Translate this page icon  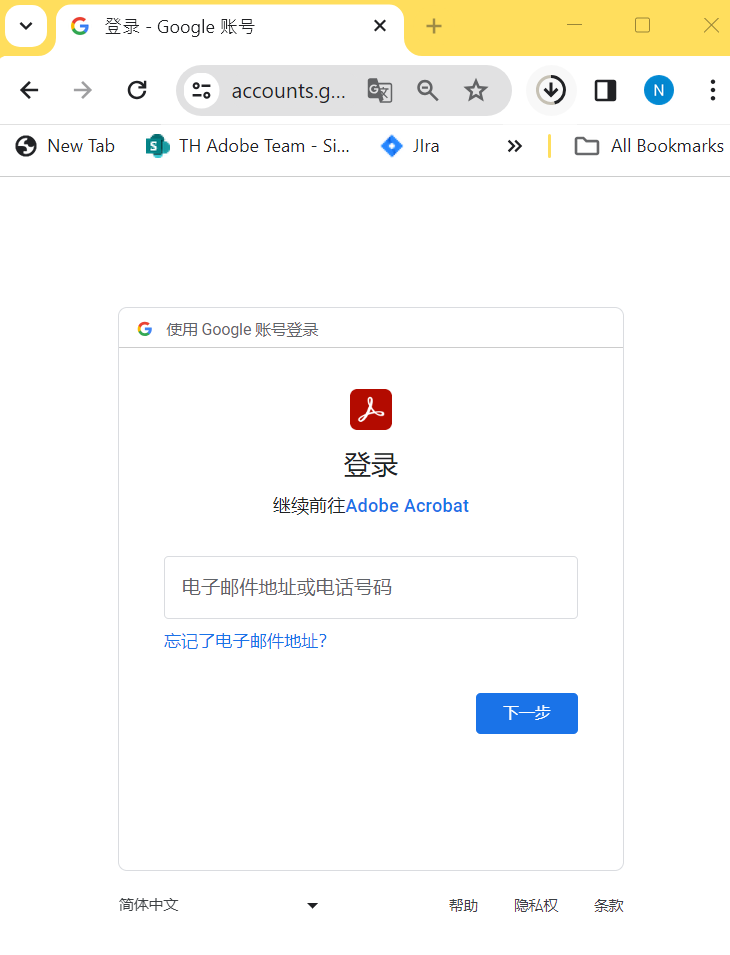[380, 91]
